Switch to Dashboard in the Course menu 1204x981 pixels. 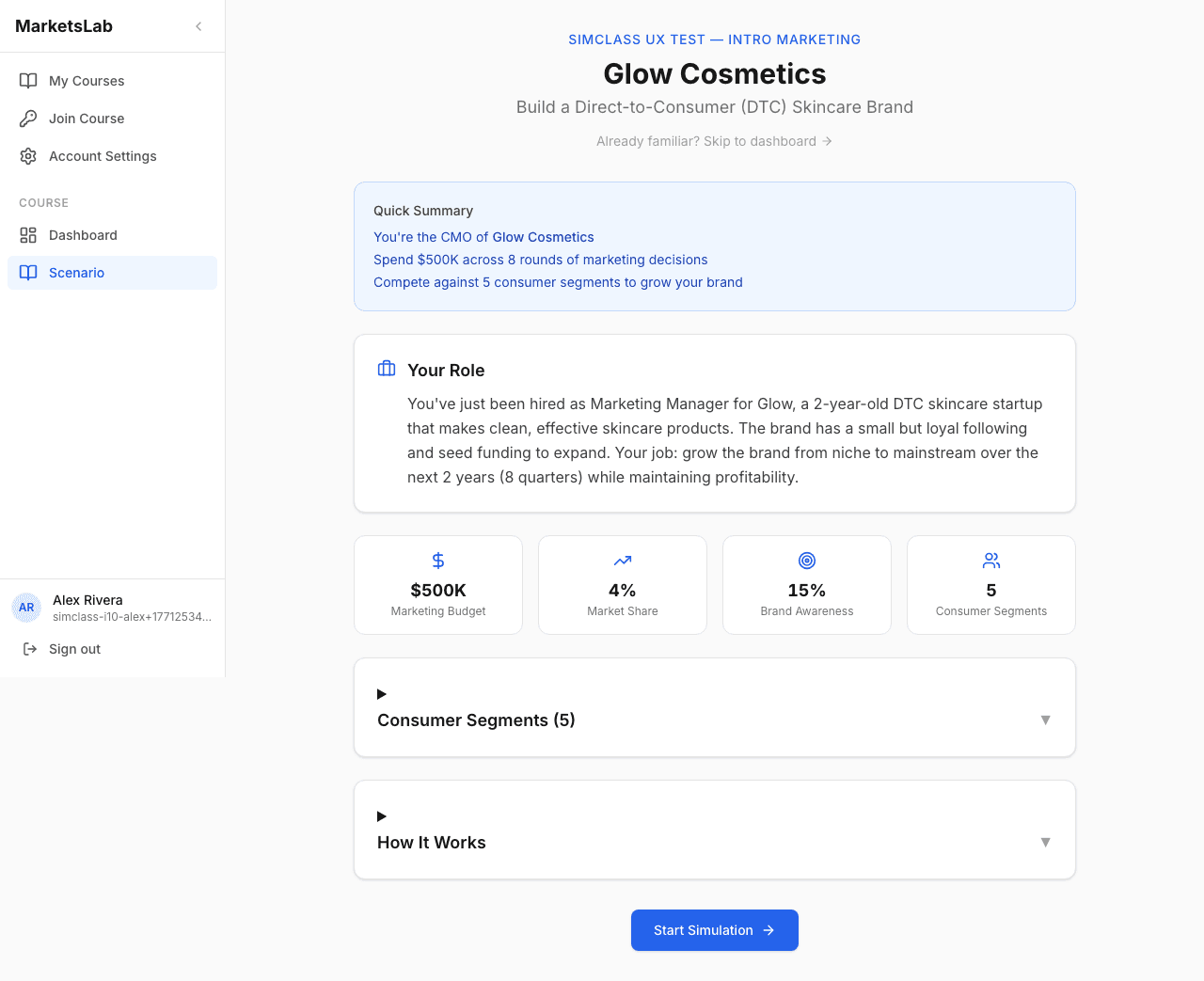click(x=83, y=235)
